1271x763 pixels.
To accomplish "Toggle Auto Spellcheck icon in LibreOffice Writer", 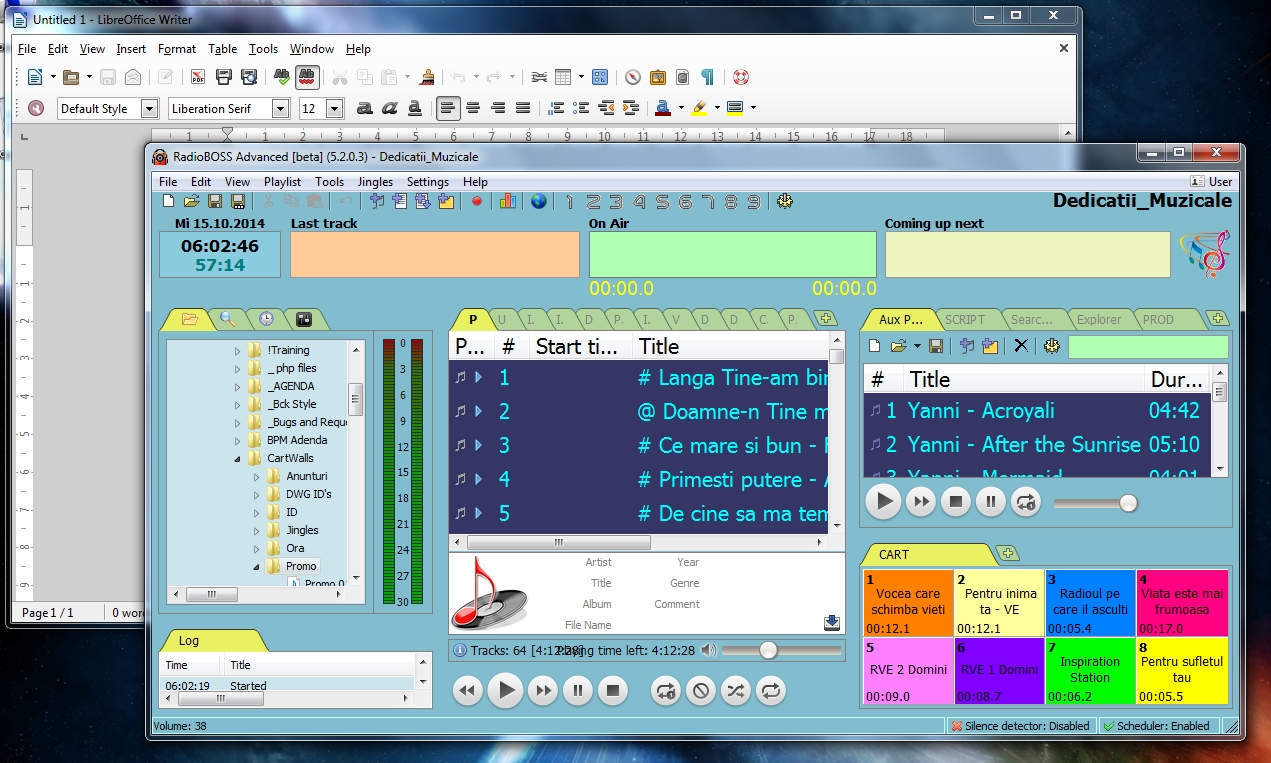I will click(308, 77).
